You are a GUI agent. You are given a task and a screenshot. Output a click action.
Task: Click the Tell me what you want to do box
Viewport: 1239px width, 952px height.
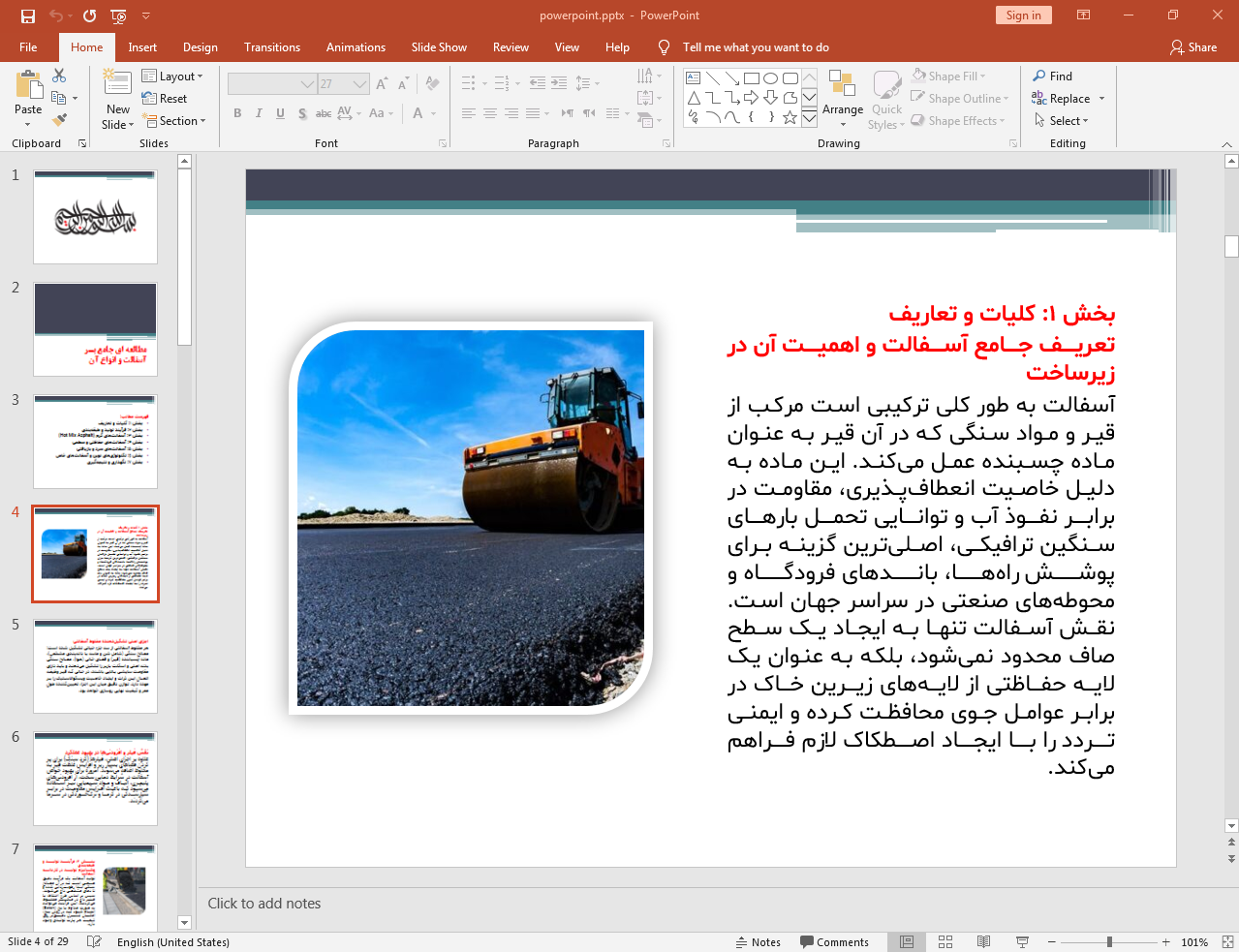(756, 47)
